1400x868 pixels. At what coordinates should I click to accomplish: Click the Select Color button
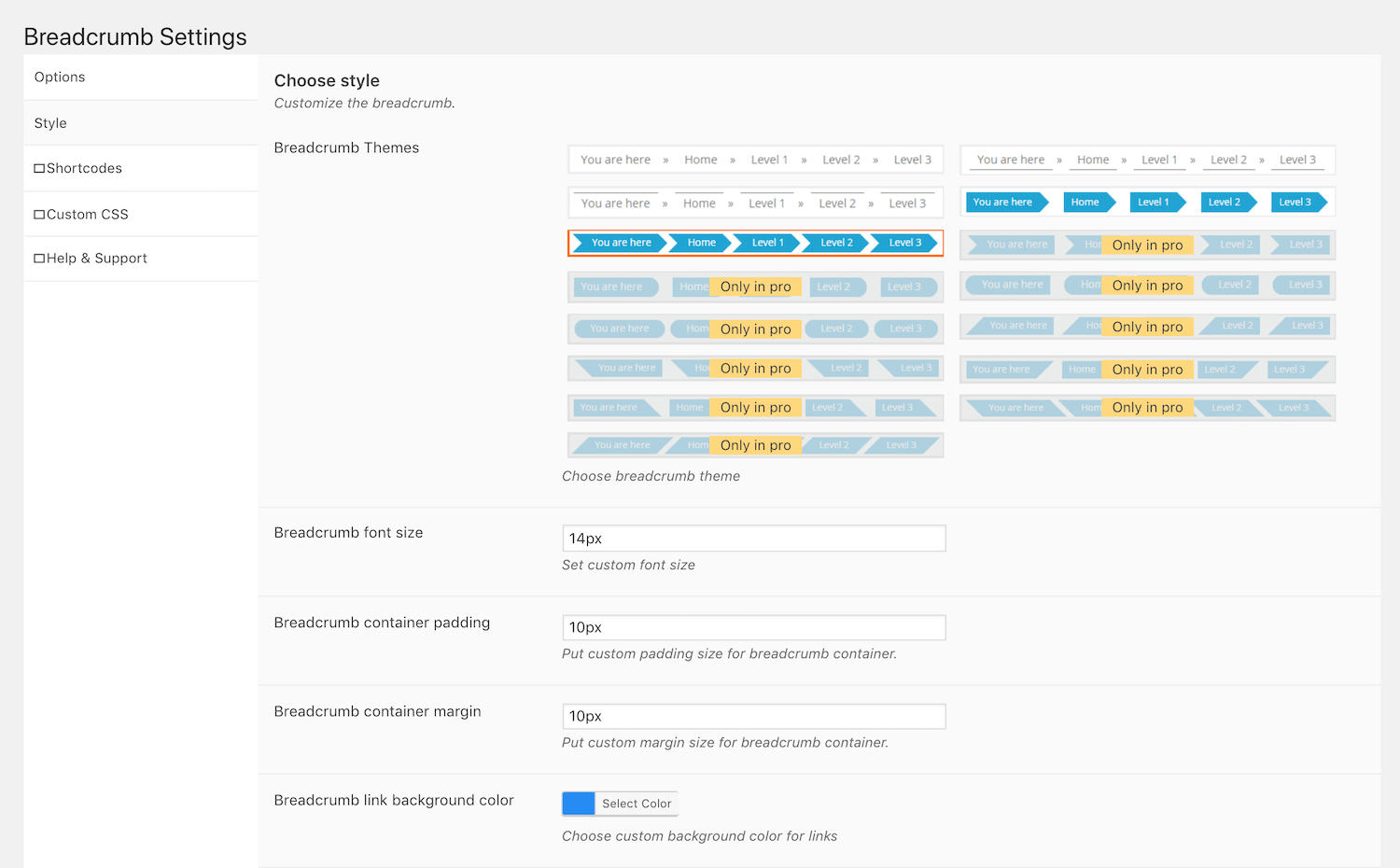636,803
